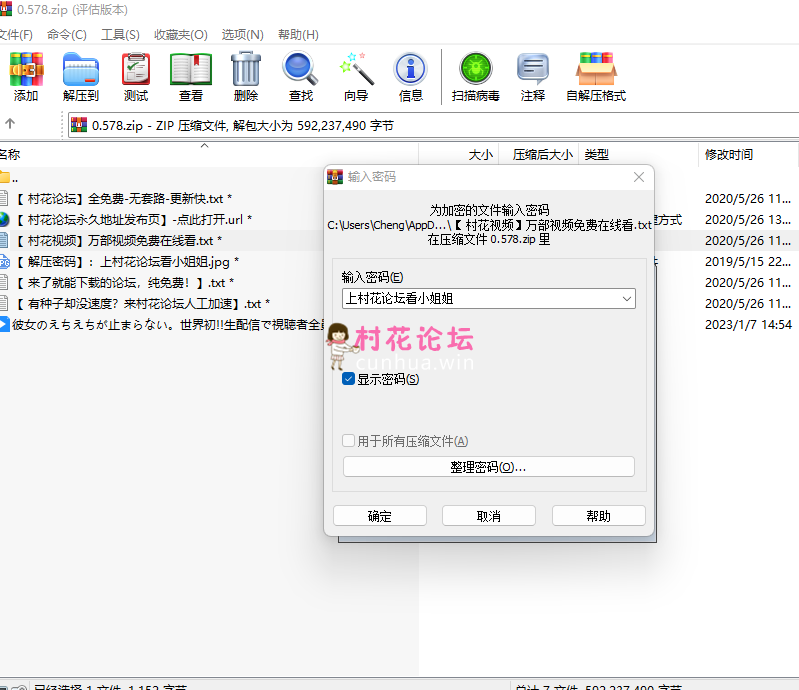Select 来了就能下载的论坛 txt file
This screenshot has width=799, height=690.
[124, 282]
